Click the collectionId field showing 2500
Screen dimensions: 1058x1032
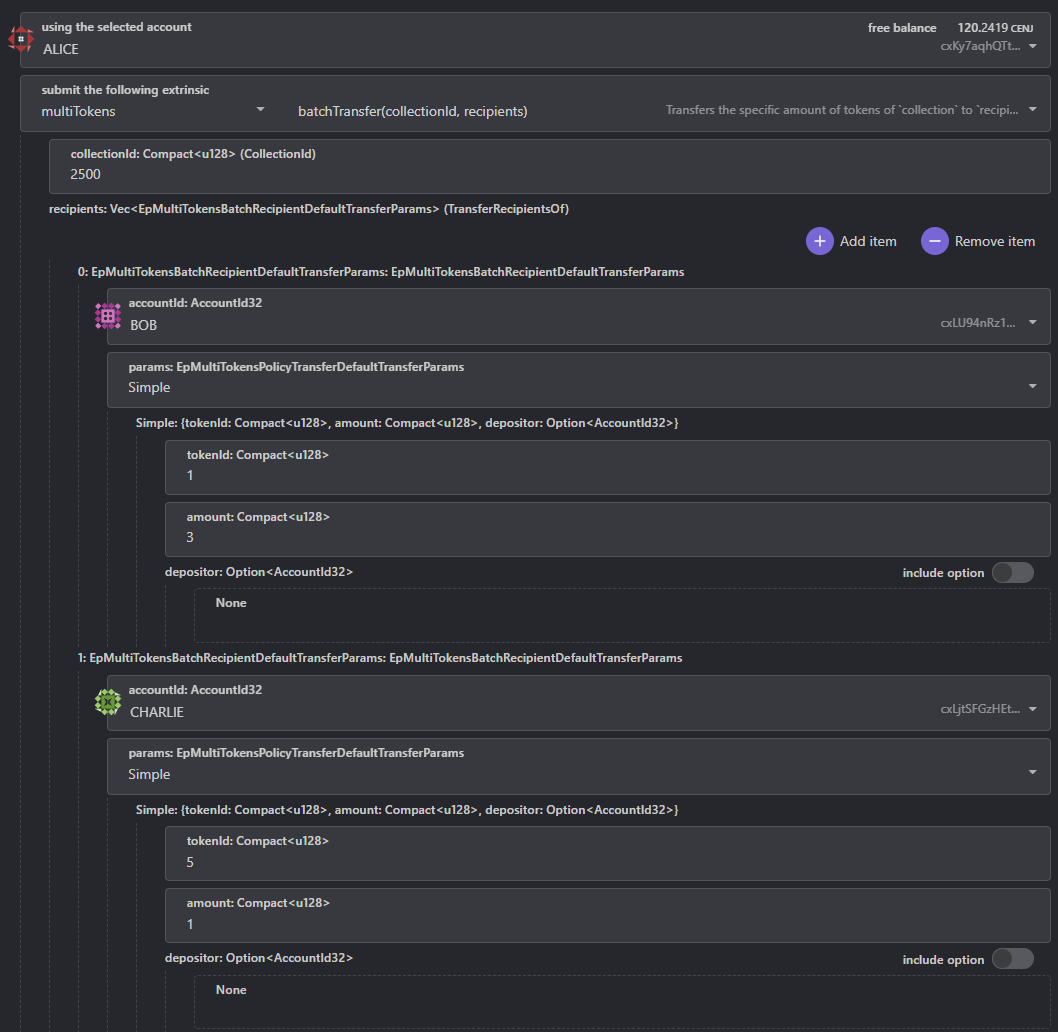point(549,166)
